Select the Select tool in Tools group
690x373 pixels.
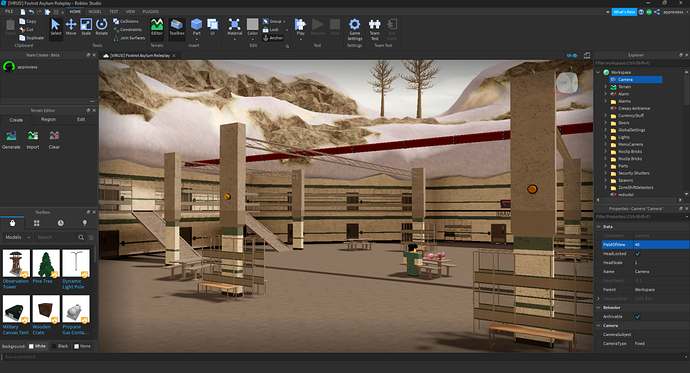point(55,27)
